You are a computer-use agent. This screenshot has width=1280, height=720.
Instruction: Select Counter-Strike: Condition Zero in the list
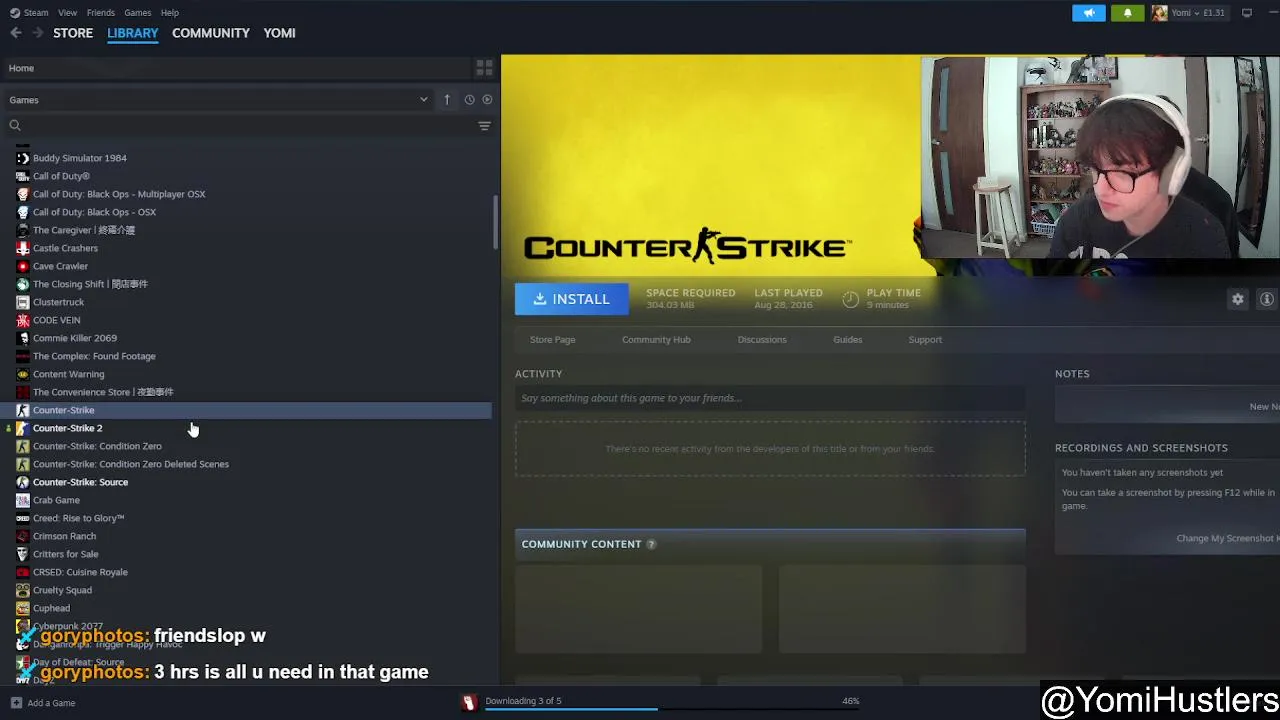coord(97,446)
